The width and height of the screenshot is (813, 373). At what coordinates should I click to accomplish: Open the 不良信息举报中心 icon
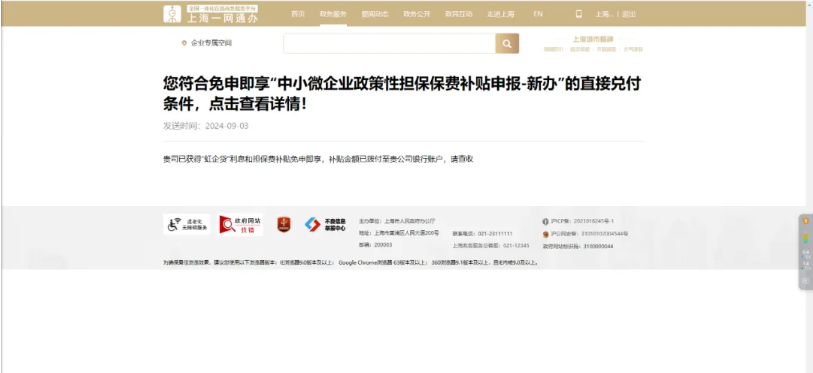click(x=325, y=225)
